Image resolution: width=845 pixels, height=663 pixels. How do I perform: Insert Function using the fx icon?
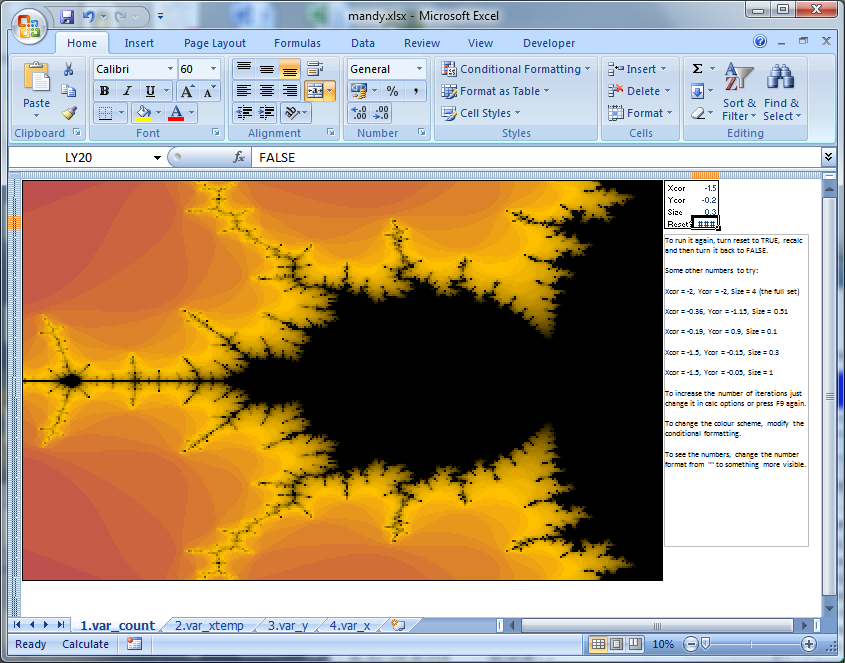pos(239,157)
